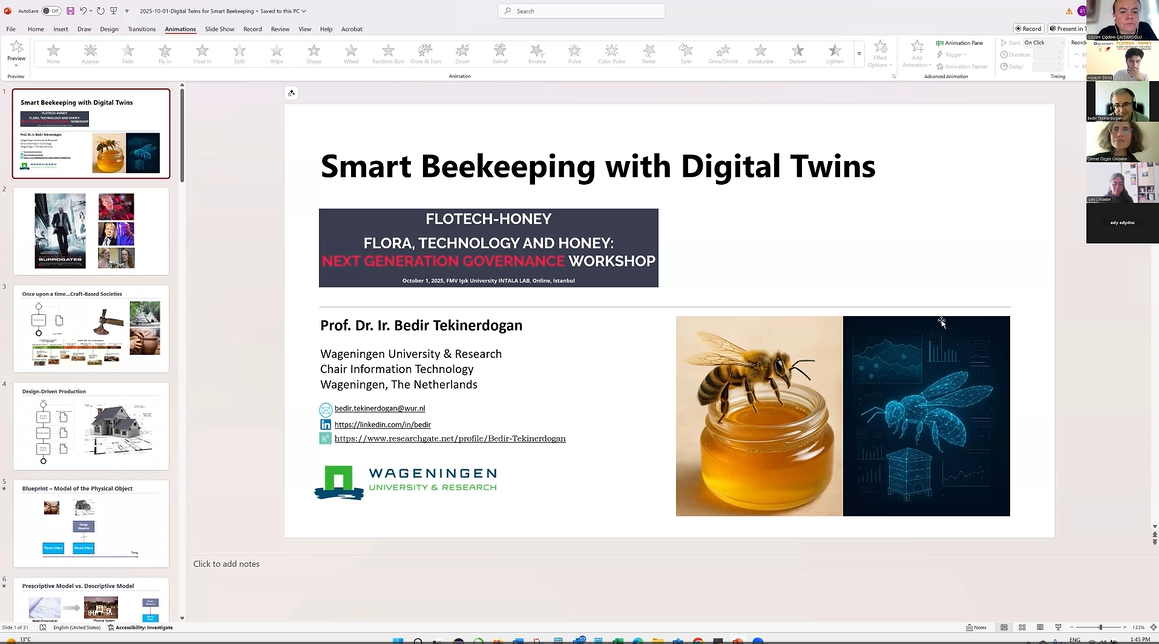
Task: Toggle the Notes pane in status bar
Action: pos(976,627)
